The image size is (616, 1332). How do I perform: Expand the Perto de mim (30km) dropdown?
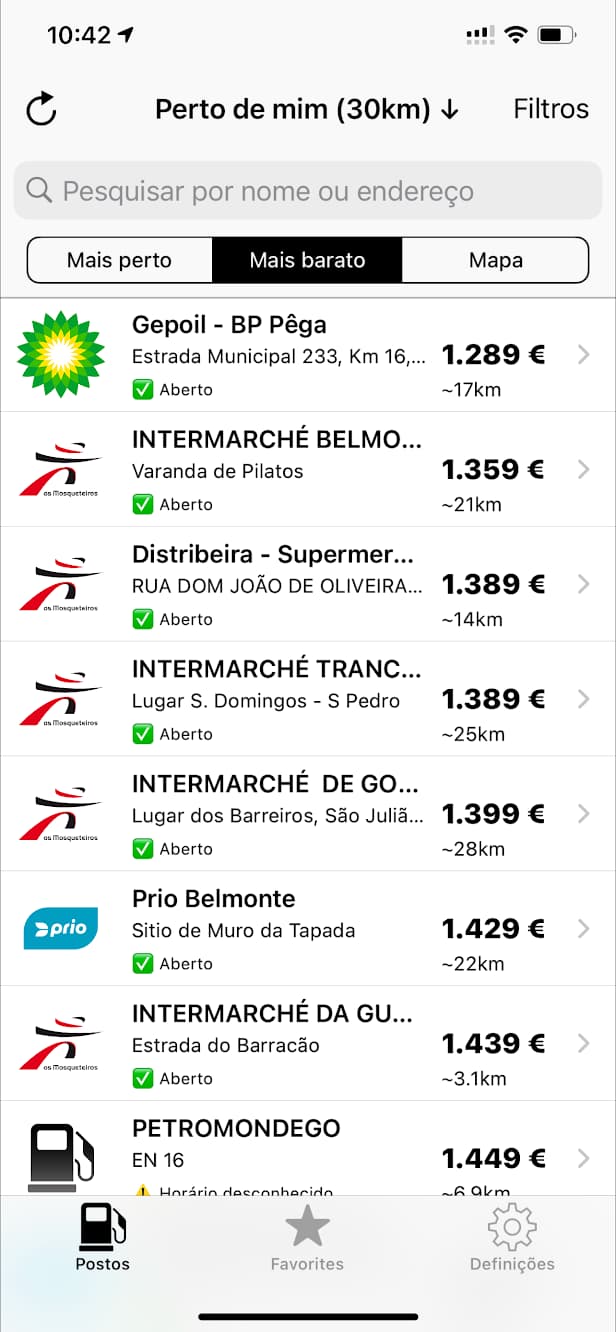point(306,109)
